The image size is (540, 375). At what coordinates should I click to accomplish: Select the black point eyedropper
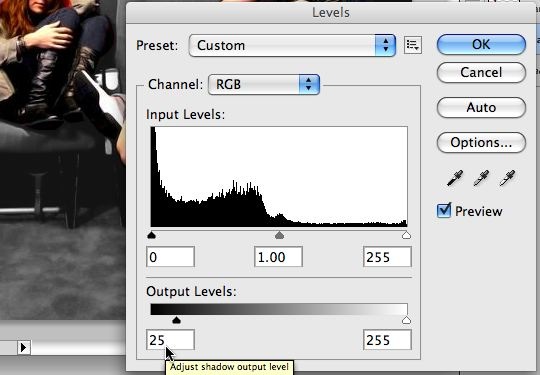click(455, 178)
